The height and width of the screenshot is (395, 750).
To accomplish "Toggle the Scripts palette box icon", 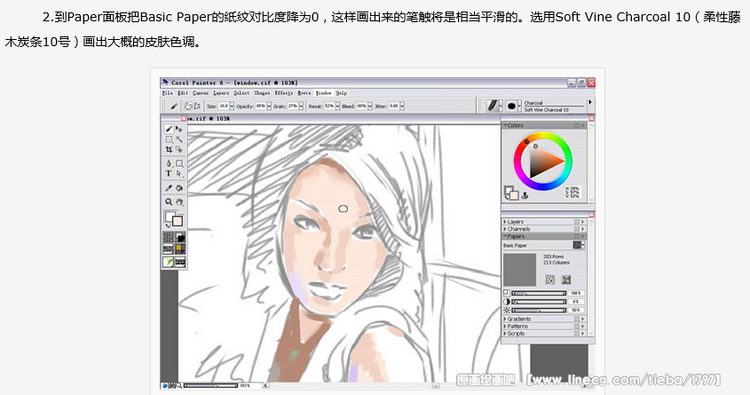I will [577, 333].
